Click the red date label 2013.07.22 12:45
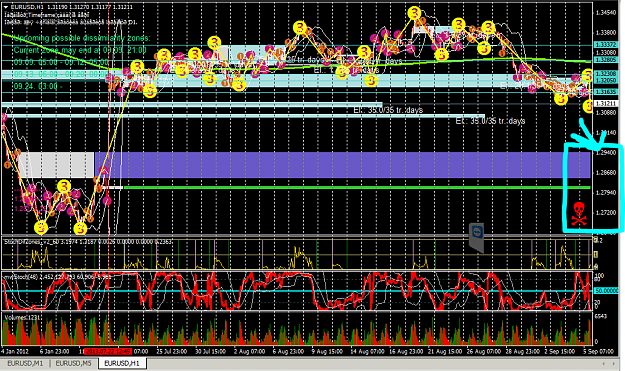 [108, 351]
